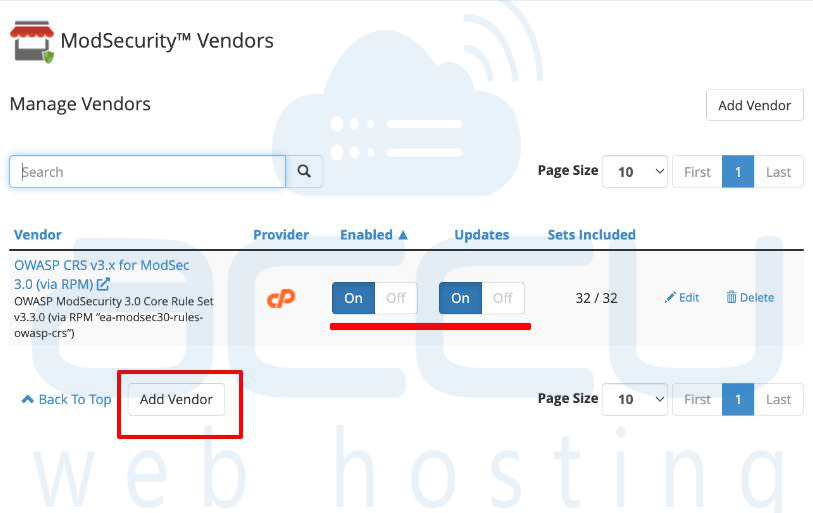Go to Last page in bottom pagination
Viewport: 813px width, 513px height.
[778, 399]
